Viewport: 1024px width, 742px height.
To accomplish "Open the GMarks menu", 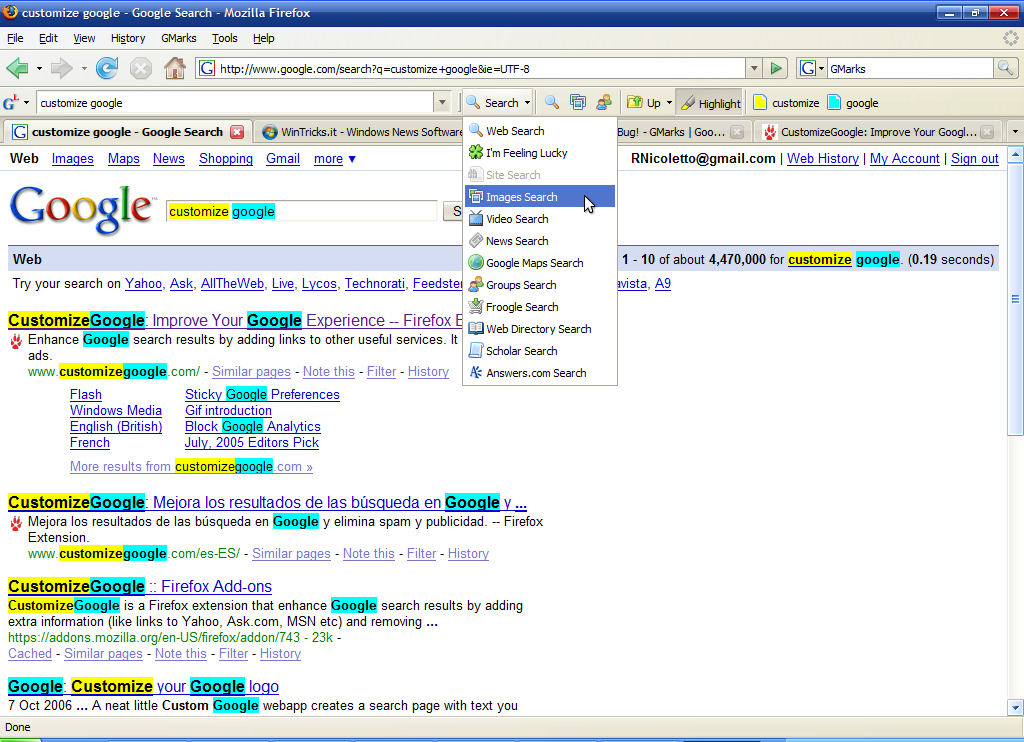I will tap(179, 38).
